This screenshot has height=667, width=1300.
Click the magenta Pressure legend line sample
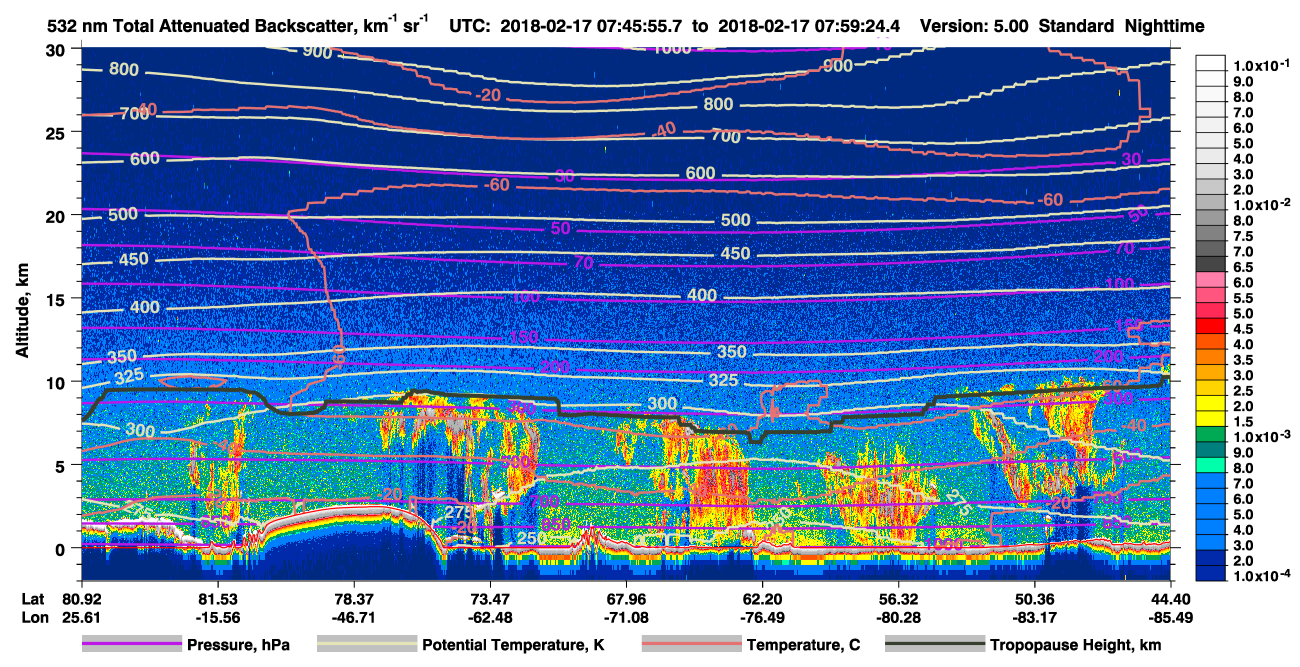[x=132, y=644]
